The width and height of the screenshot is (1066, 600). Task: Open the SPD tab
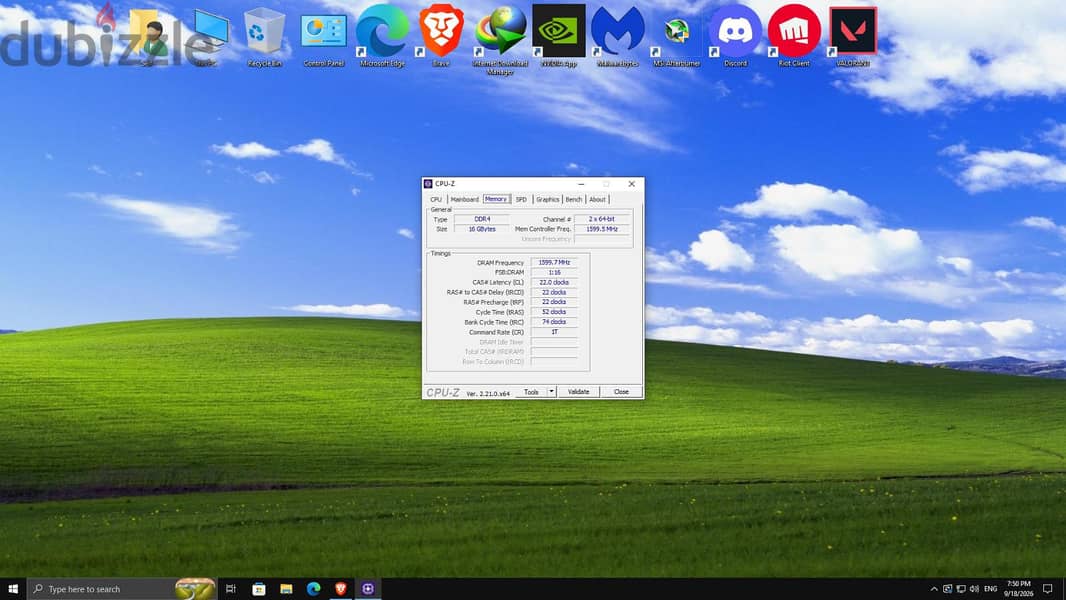tap(521, 199)
